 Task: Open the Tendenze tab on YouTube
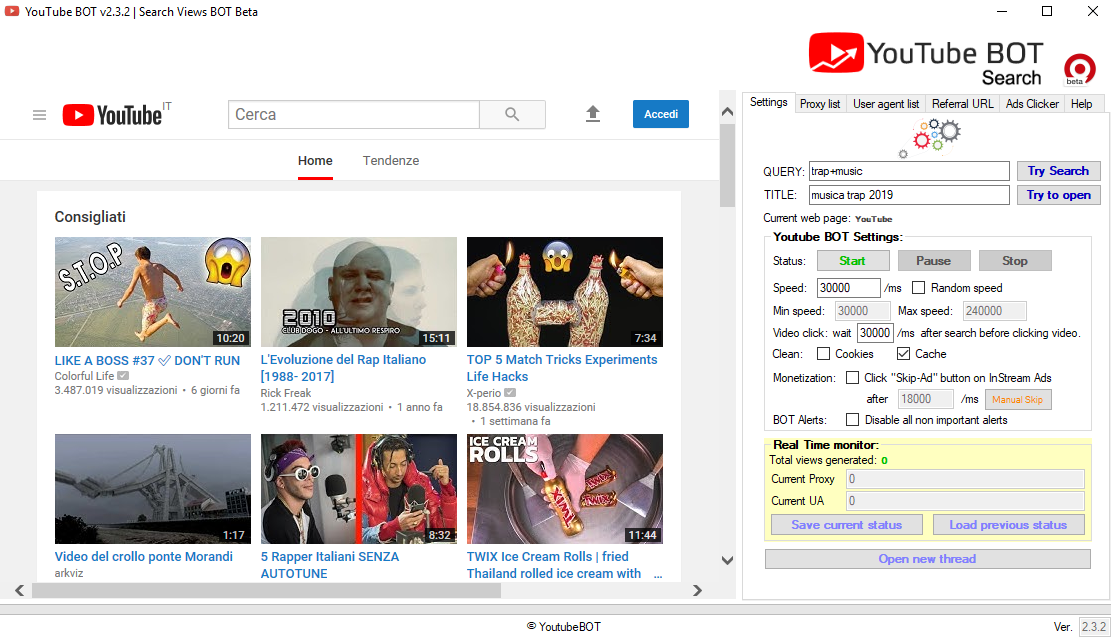tap(391, 161)
